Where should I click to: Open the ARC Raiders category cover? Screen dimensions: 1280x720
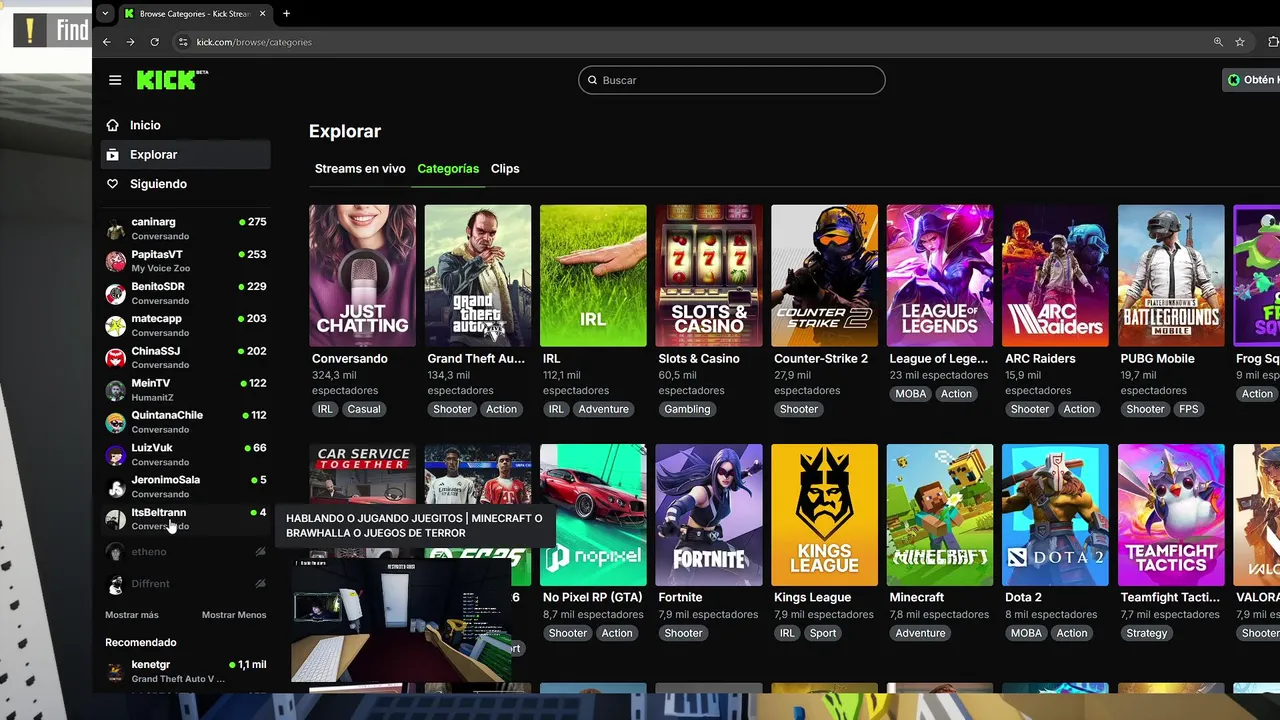point(1055,276)
